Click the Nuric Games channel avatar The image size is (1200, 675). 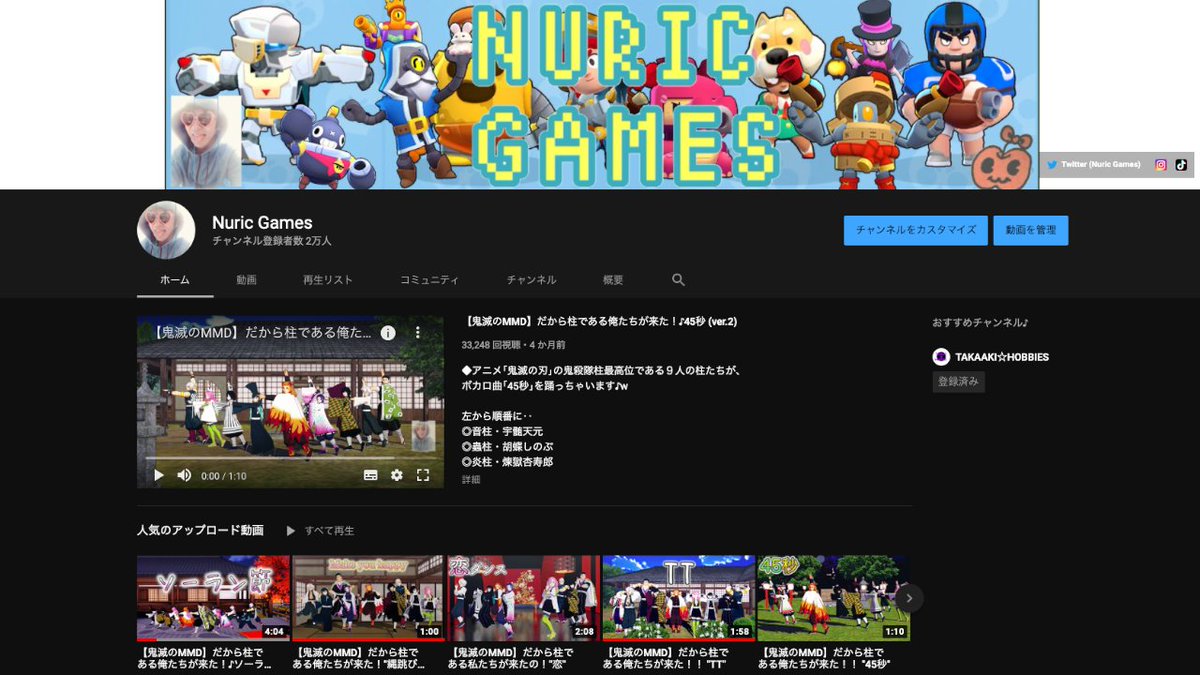tap(166, 230)
